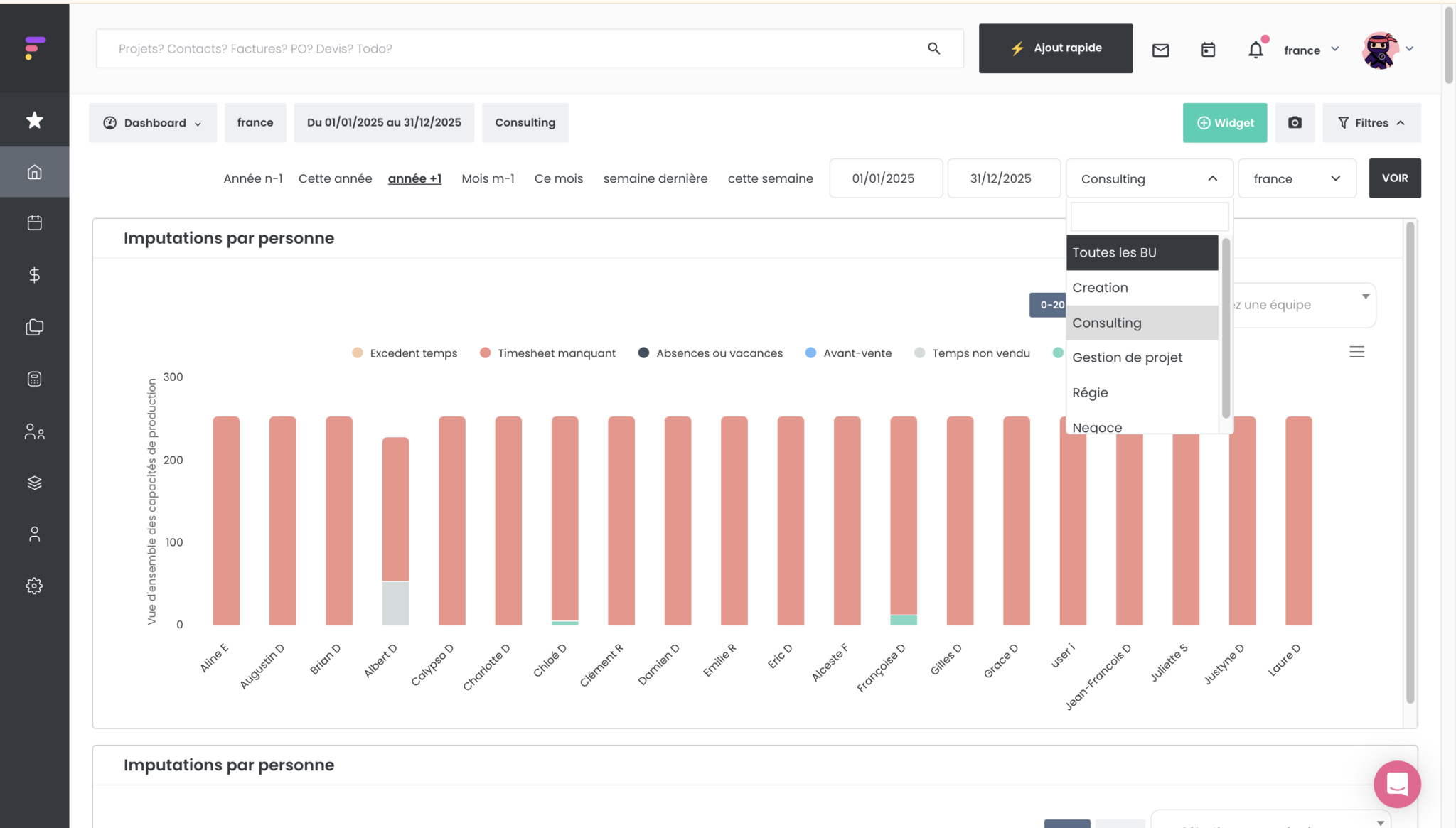Open the france entity dropdown next to VOIR
The height and width of the screenshot is (828, 1456).
(1297, 178)
